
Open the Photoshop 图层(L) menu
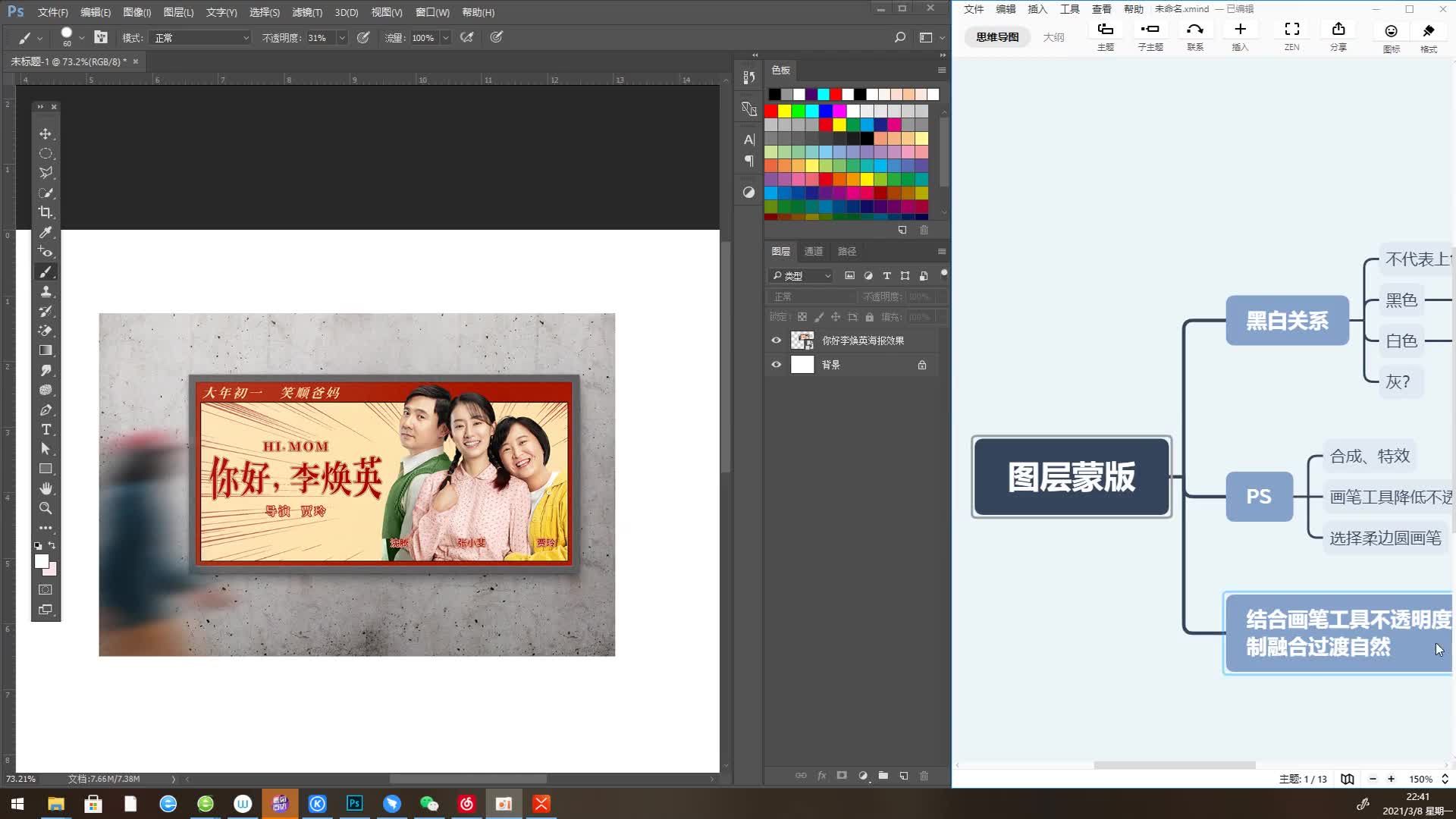pos(178,12)
